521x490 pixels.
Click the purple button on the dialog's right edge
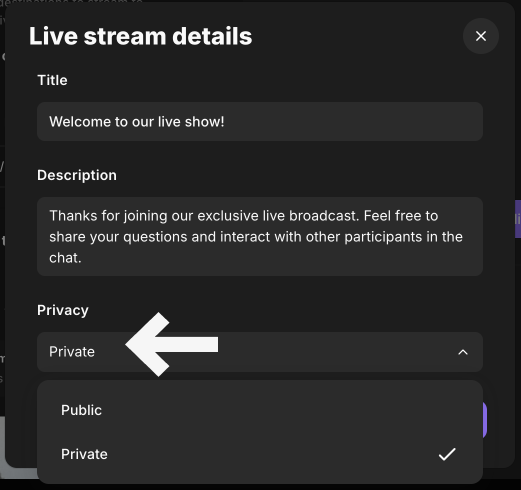pyautogui.click(x=518, y=219)
